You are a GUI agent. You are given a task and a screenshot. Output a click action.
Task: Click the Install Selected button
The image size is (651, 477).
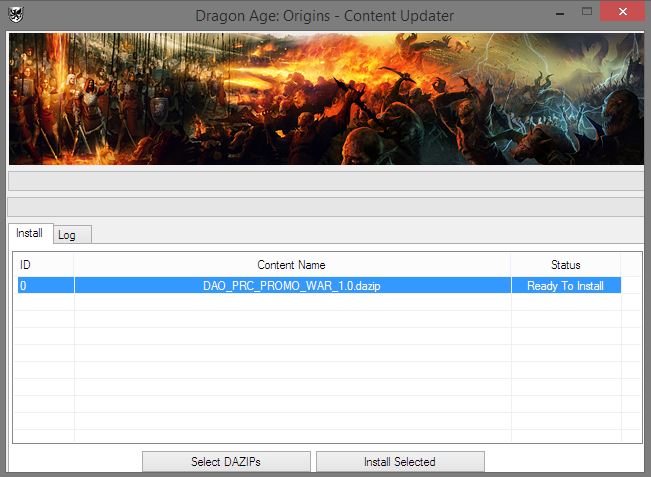(x=400, y=462)
